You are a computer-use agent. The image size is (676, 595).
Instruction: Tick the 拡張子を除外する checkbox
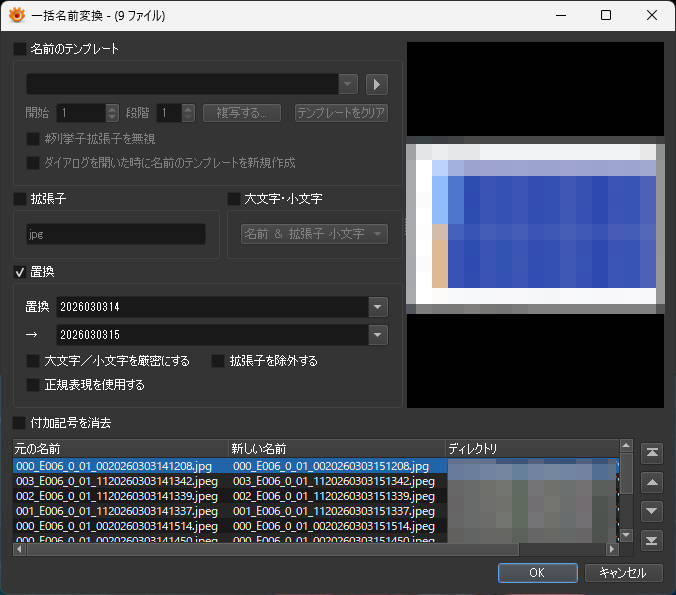point(218,360)
